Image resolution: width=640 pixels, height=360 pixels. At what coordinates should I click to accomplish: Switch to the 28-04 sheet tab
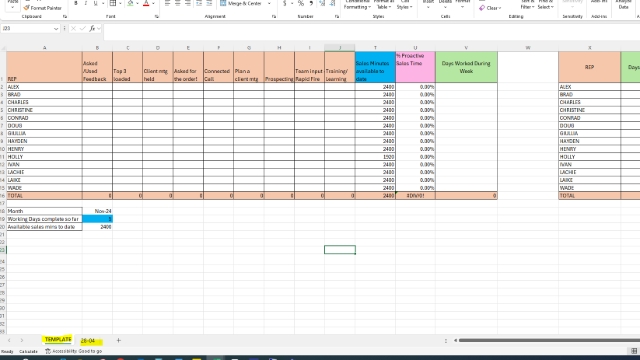point(88,340)
